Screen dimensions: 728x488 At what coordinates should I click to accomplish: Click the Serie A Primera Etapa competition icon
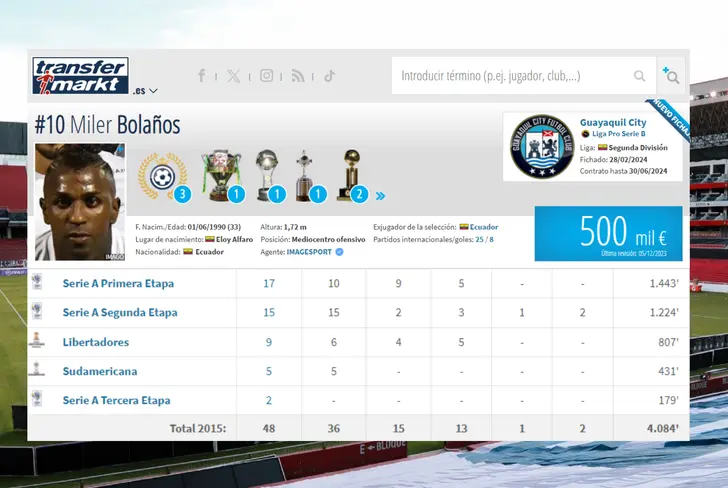[37, 282]
